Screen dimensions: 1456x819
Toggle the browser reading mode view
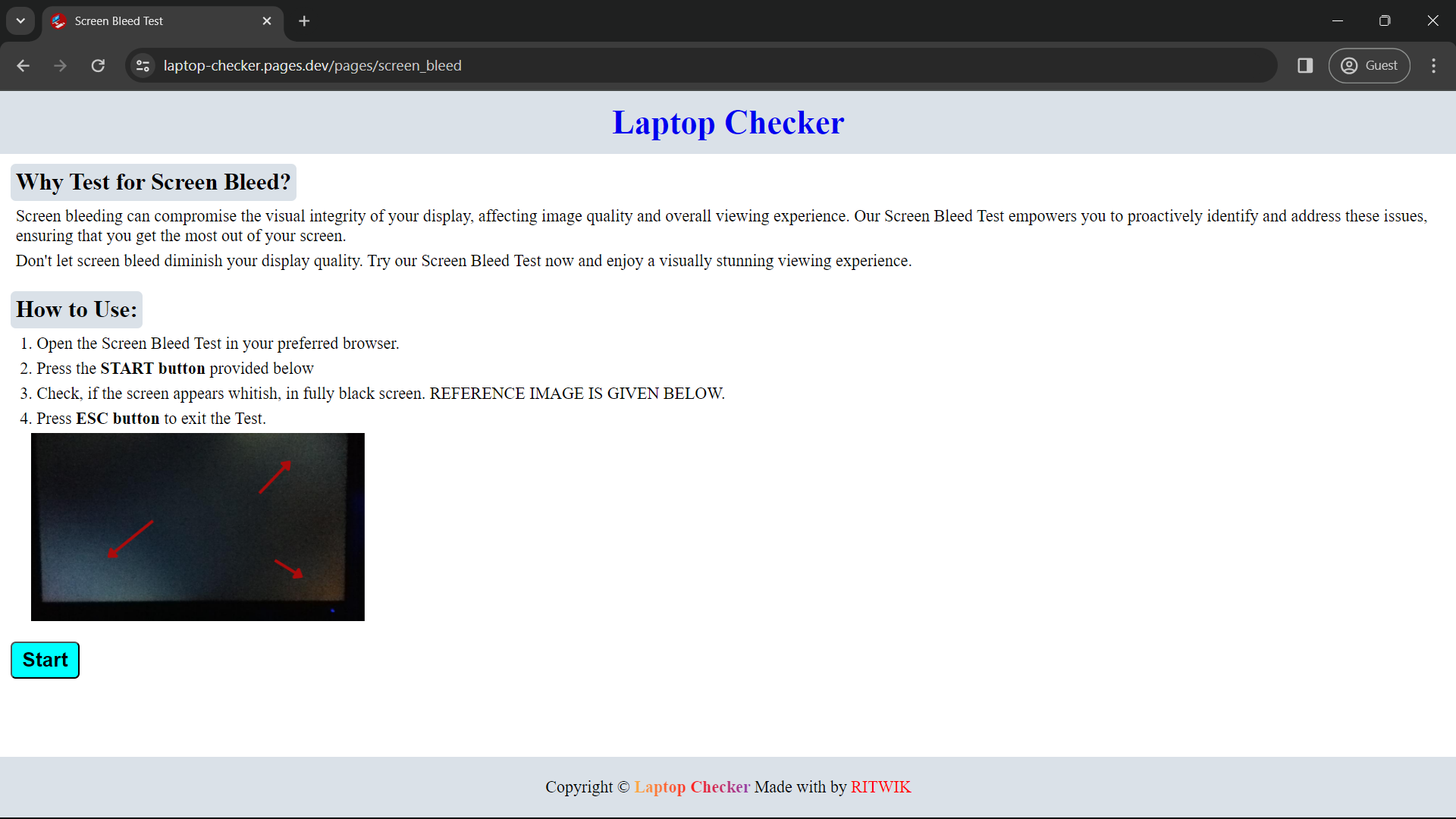coord(1304,65)
